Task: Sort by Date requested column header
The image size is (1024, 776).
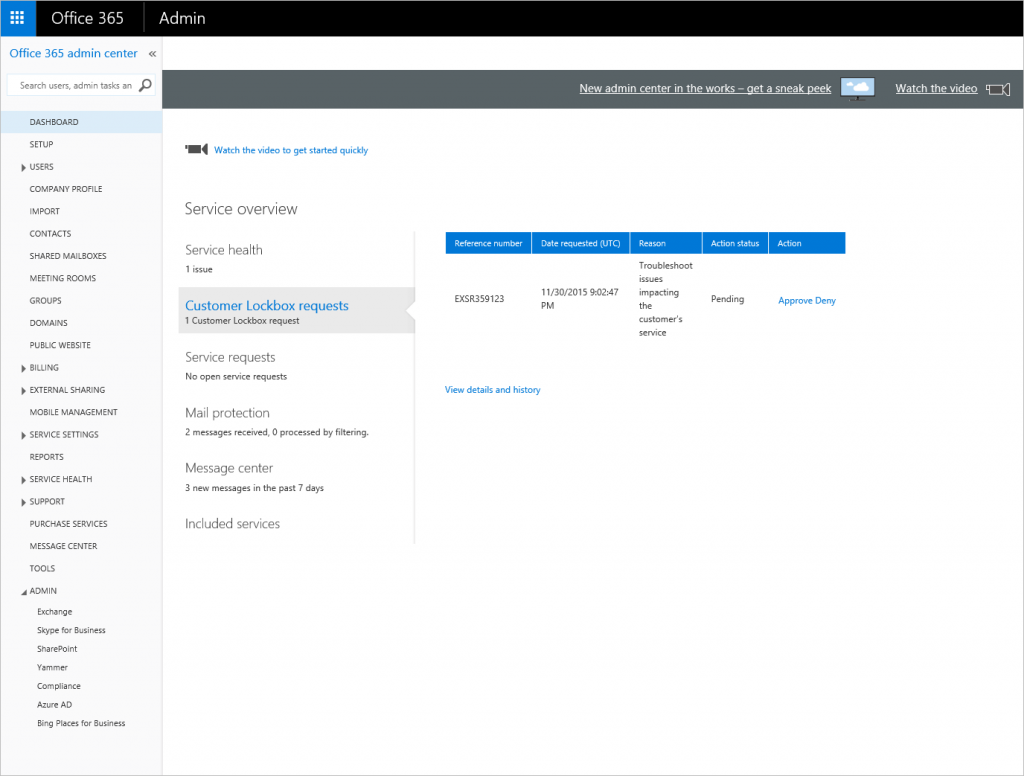Action: 580,243
